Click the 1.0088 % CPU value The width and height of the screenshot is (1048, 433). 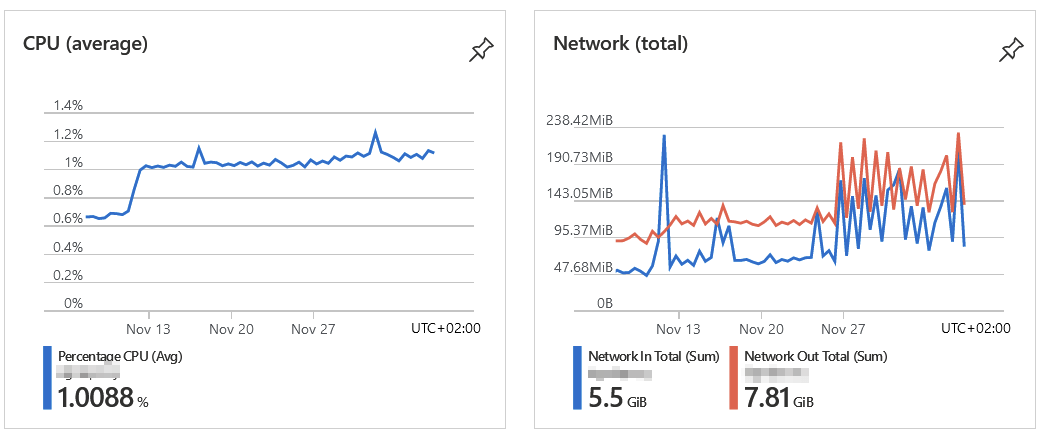(x=103, y=398)
